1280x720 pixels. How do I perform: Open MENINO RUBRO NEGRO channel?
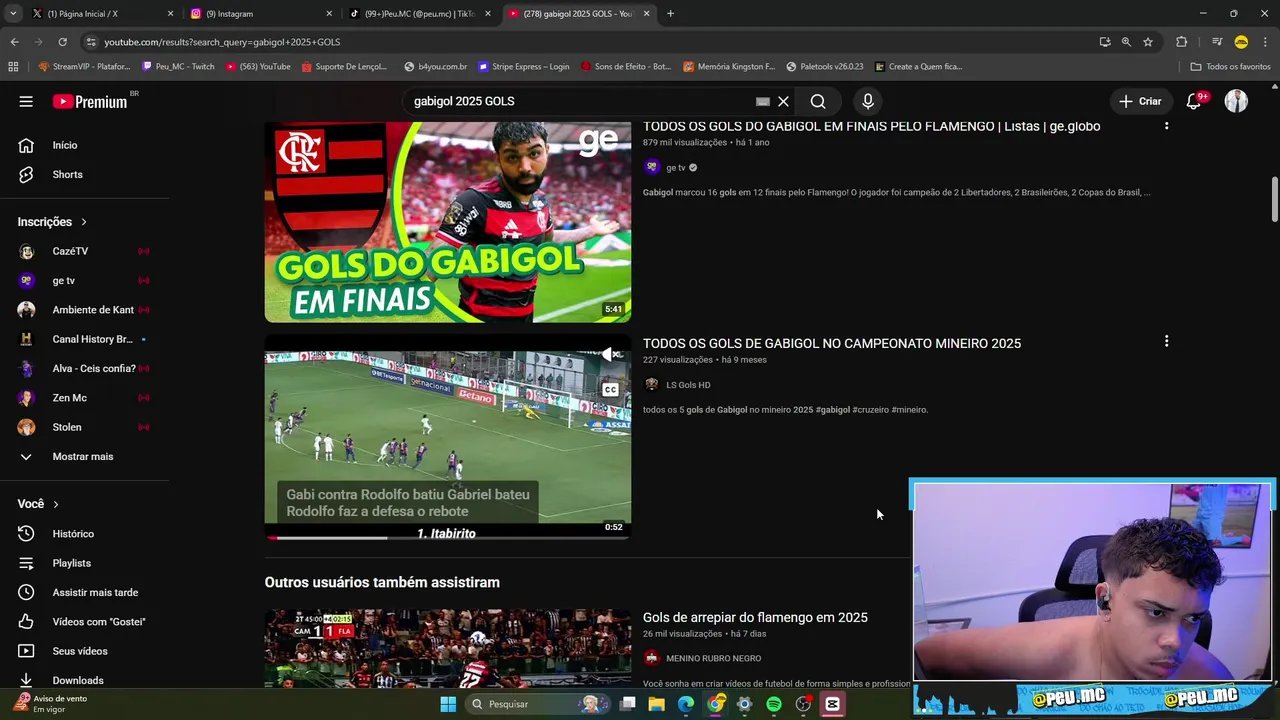click(x=714, y=658)
